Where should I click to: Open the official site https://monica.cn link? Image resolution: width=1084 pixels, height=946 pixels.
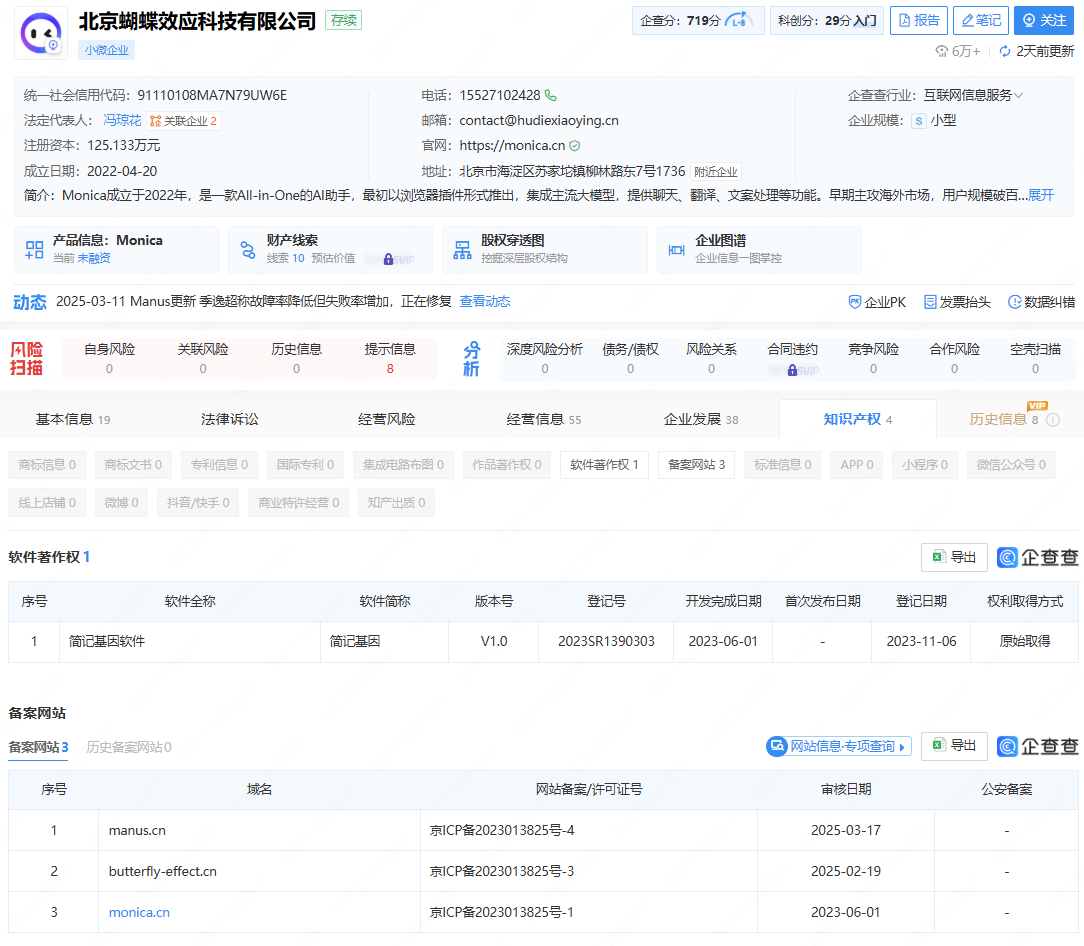[512, 146]
